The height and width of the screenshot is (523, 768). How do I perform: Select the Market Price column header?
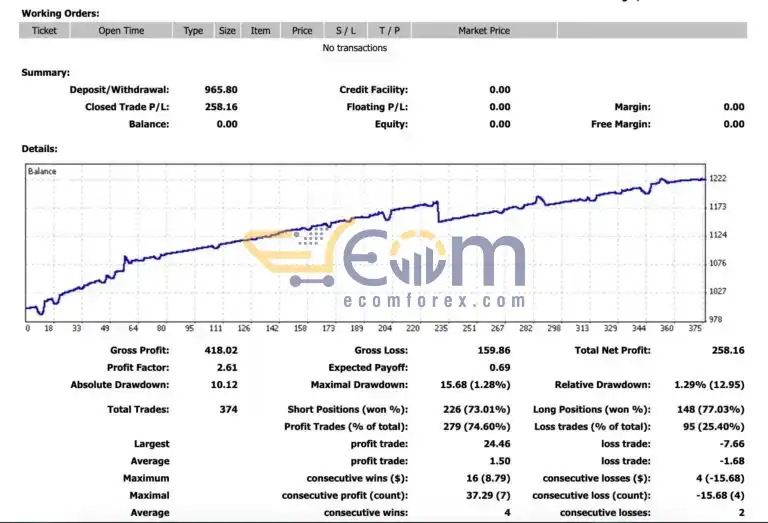484,30
